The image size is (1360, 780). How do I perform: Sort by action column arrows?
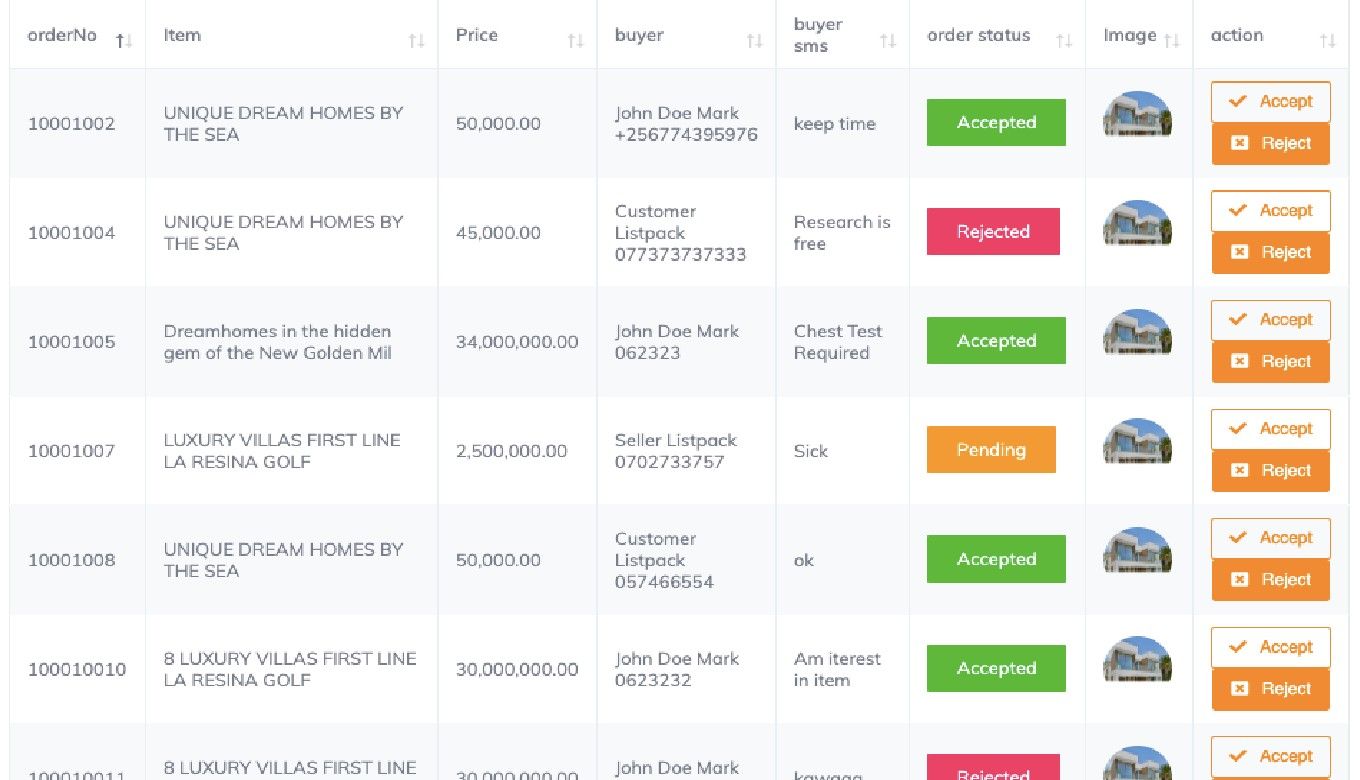click(x=1327, y=41)
